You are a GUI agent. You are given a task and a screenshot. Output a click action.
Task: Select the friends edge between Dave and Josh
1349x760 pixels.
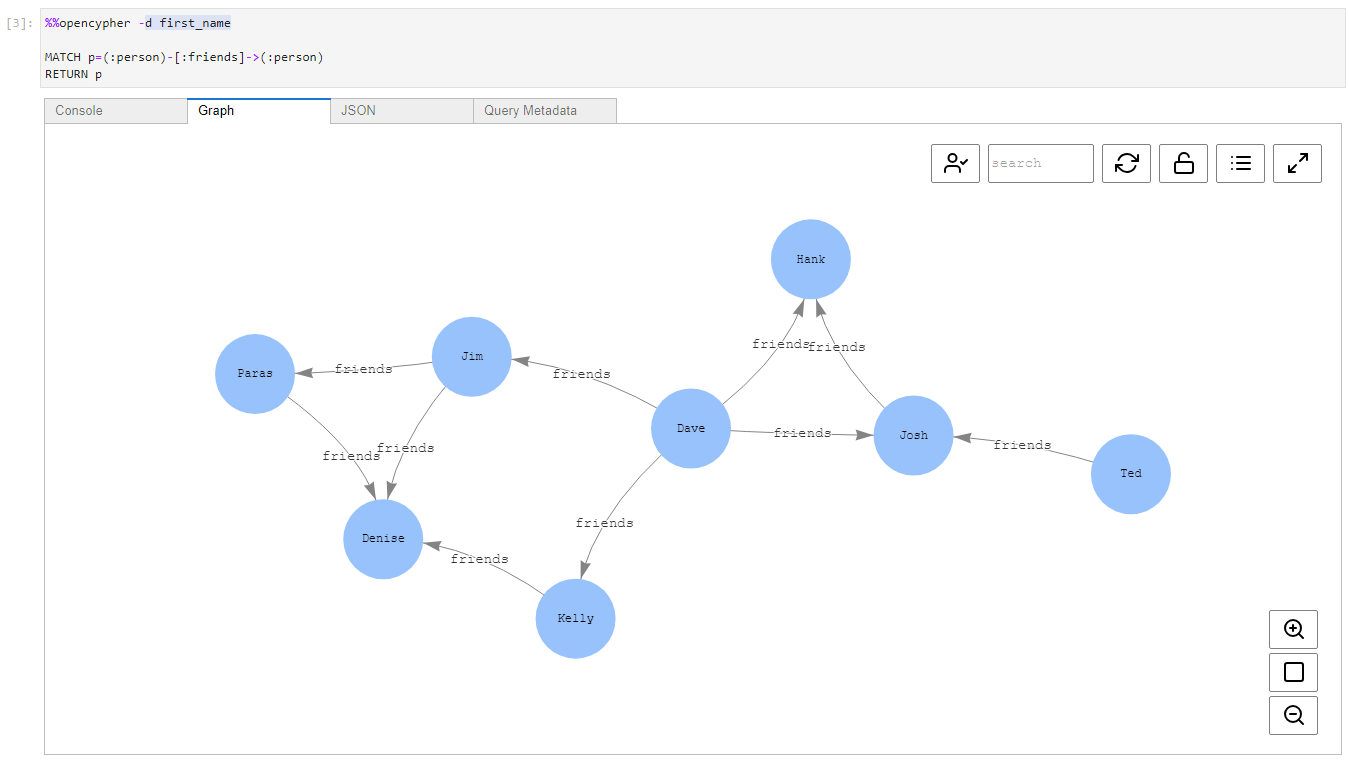(x=803, y=433)
